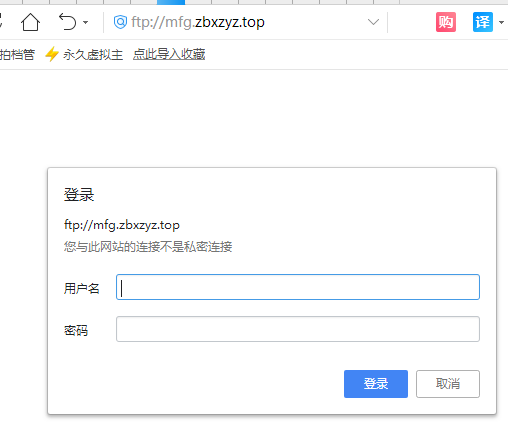Click the blue 登录 login button
Image resolution: width=508 pixels, height=423 pixels.
pos(376,384)
